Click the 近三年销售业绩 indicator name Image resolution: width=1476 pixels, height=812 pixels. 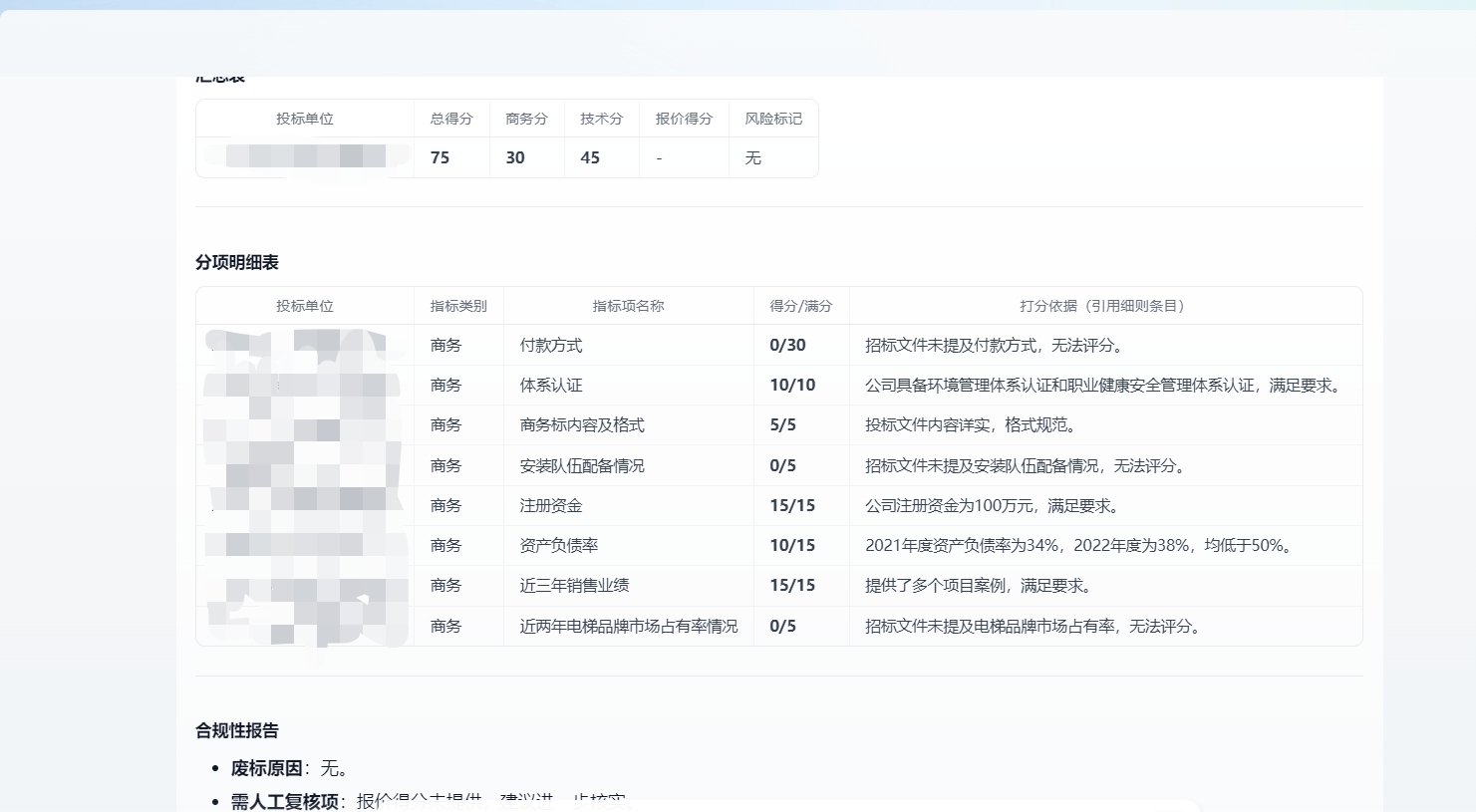point(574,586)
